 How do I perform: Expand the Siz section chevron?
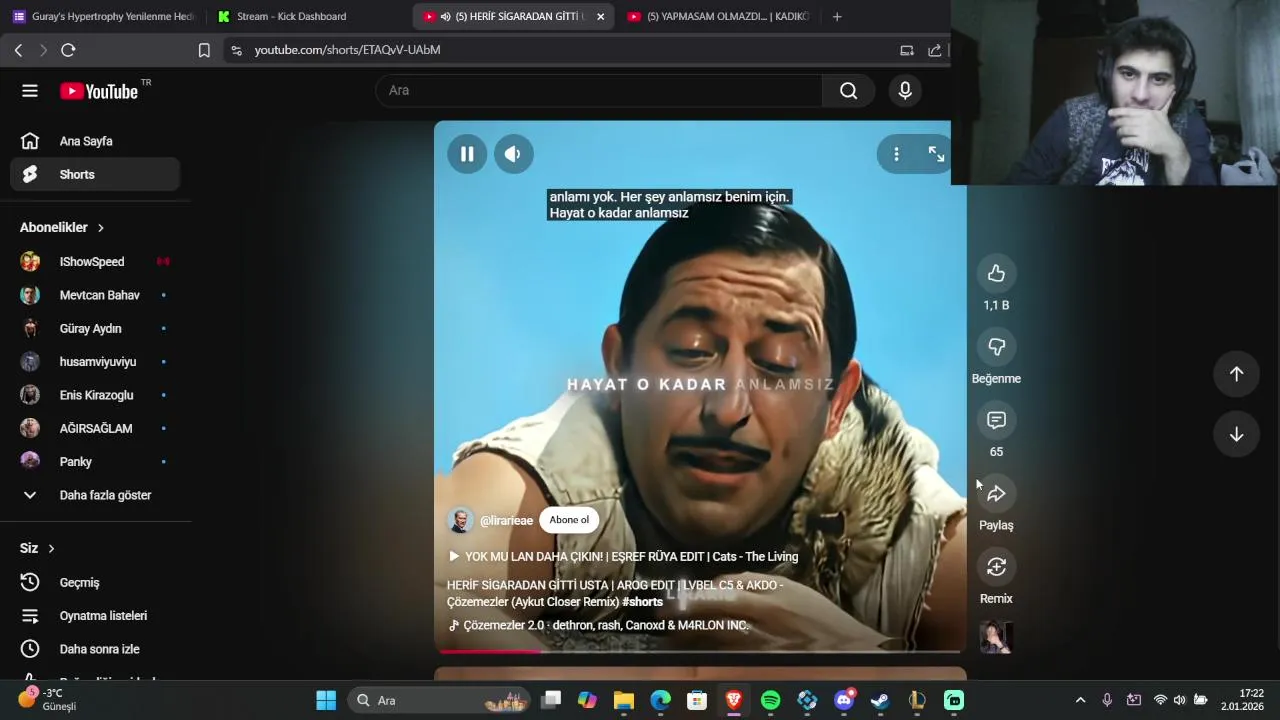51,549
